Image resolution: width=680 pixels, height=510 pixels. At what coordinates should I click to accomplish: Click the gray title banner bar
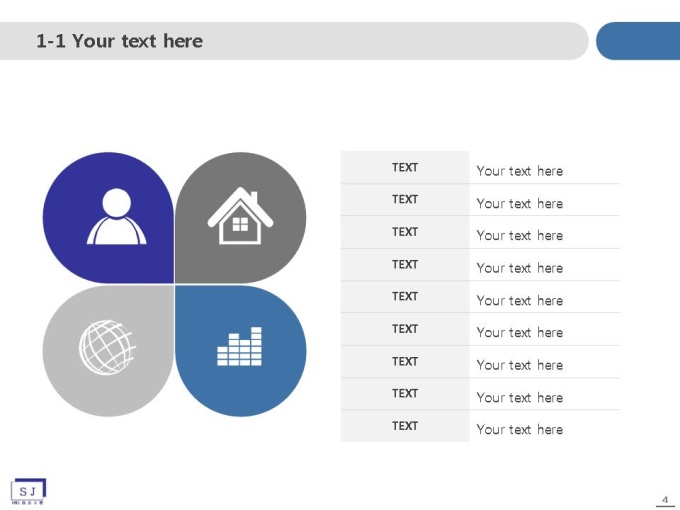pyautogui.click(x=294, y=41)
